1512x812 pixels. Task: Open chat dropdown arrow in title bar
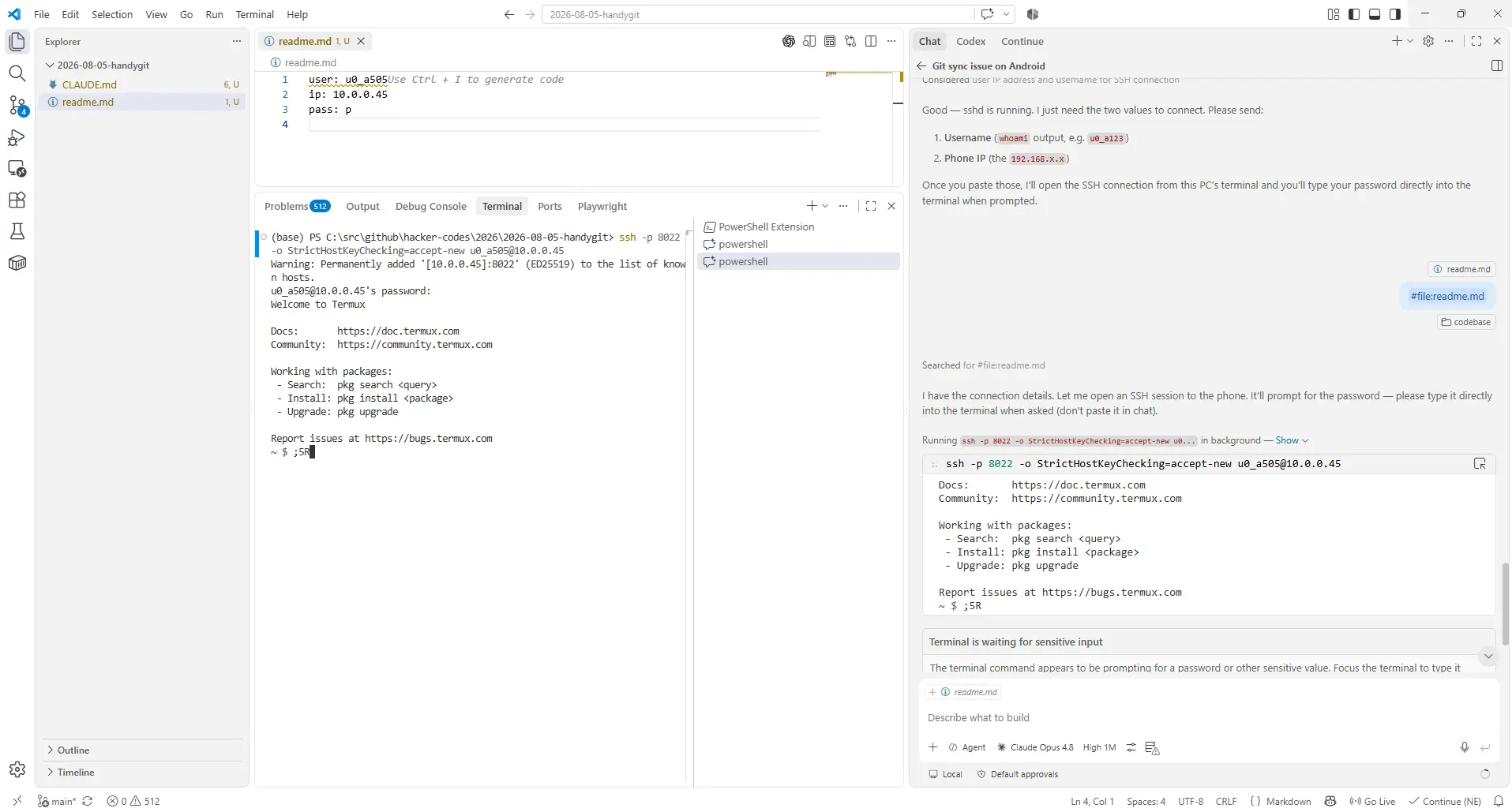[x=1006, y=14]
